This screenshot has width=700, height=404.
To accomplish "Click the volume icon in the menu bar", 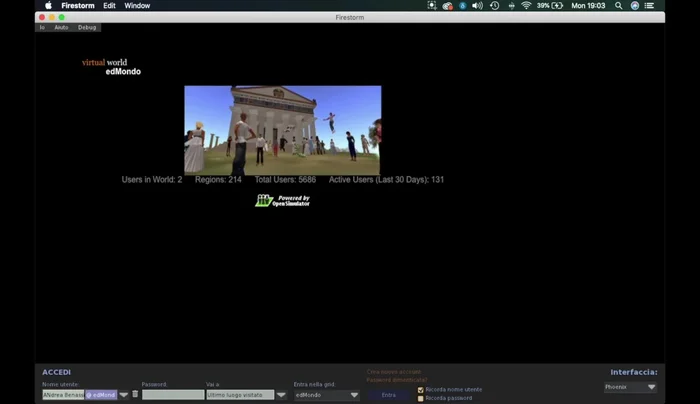I will click(477, 6).
